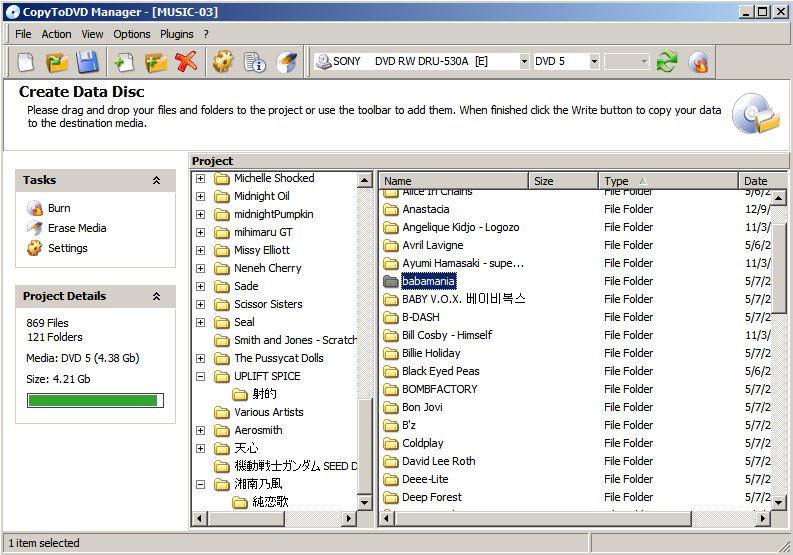Expand the Missy Elliott tree node

[x=201, y=250]
